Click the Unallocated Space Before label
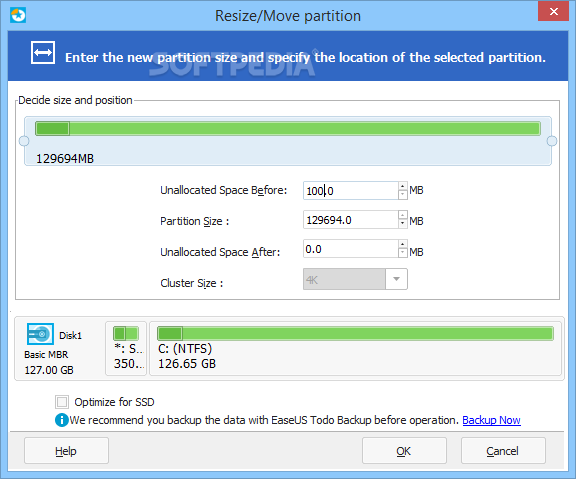This screenshot has height=479, width=576. click(223, 190)
